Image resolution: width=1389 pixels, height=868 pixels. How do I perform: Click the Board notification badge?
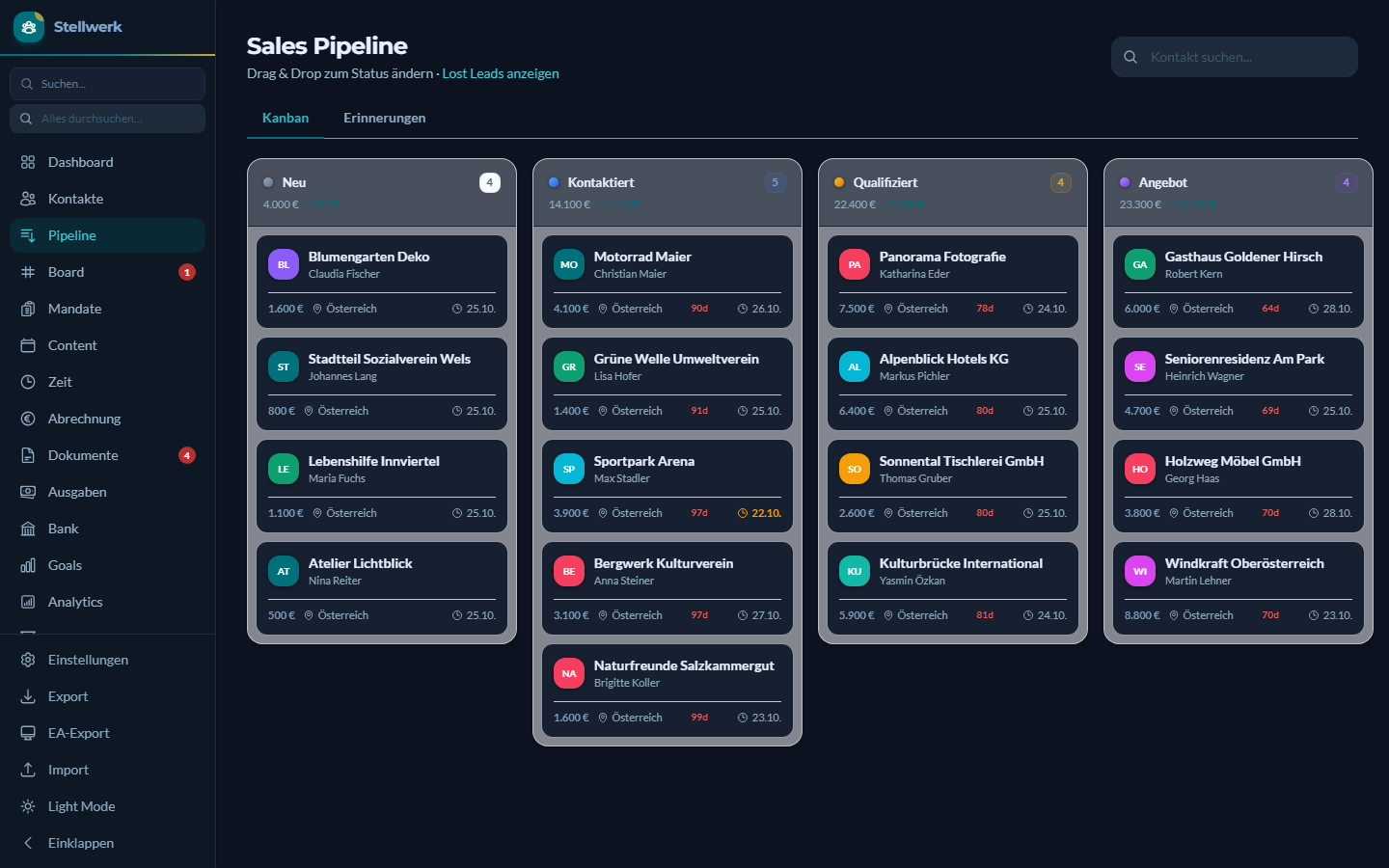point(187,272)
